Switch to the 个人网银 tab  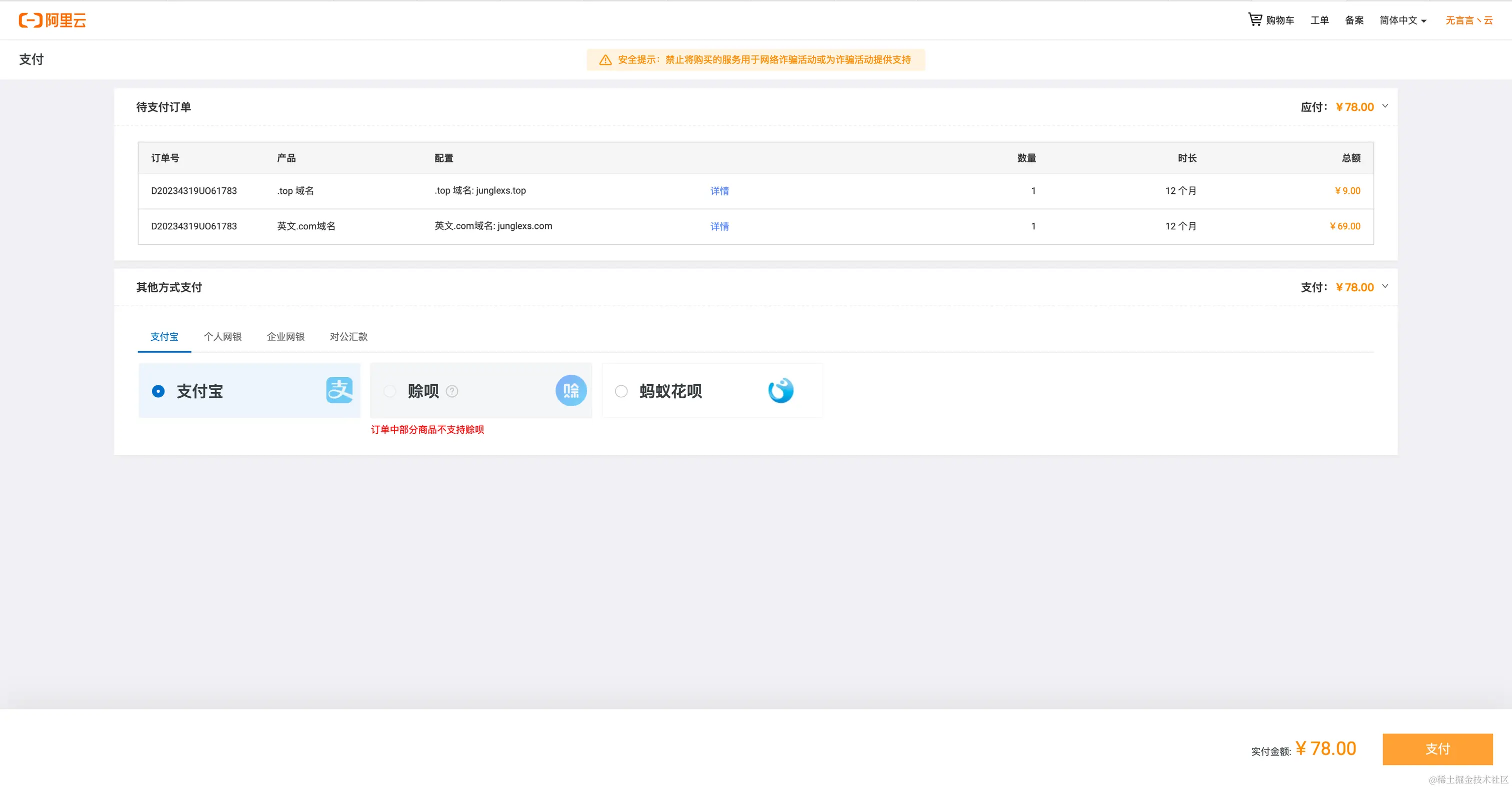222,337
